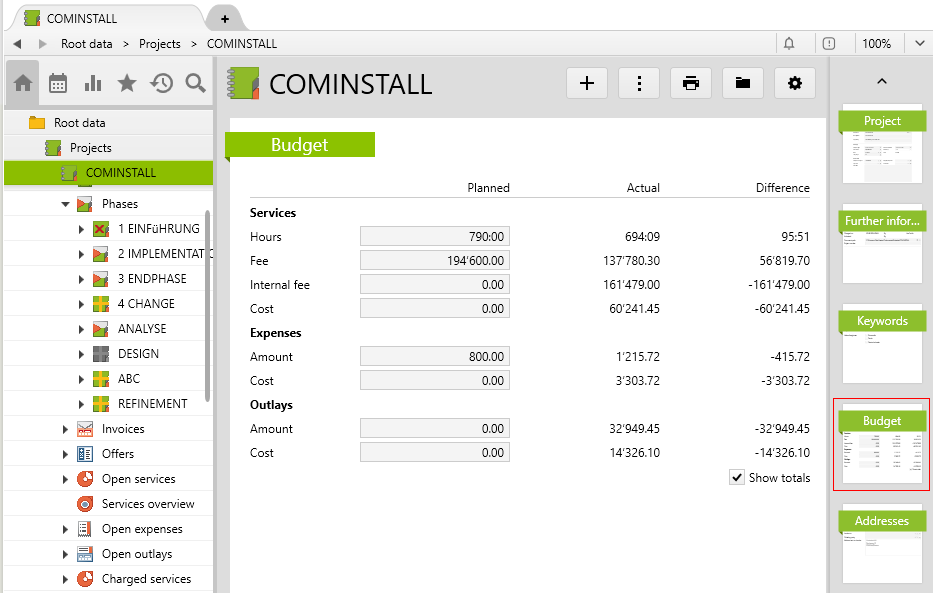Click the add plus button
The height and width of the screenshot is (593, 933).
(587, 83)
